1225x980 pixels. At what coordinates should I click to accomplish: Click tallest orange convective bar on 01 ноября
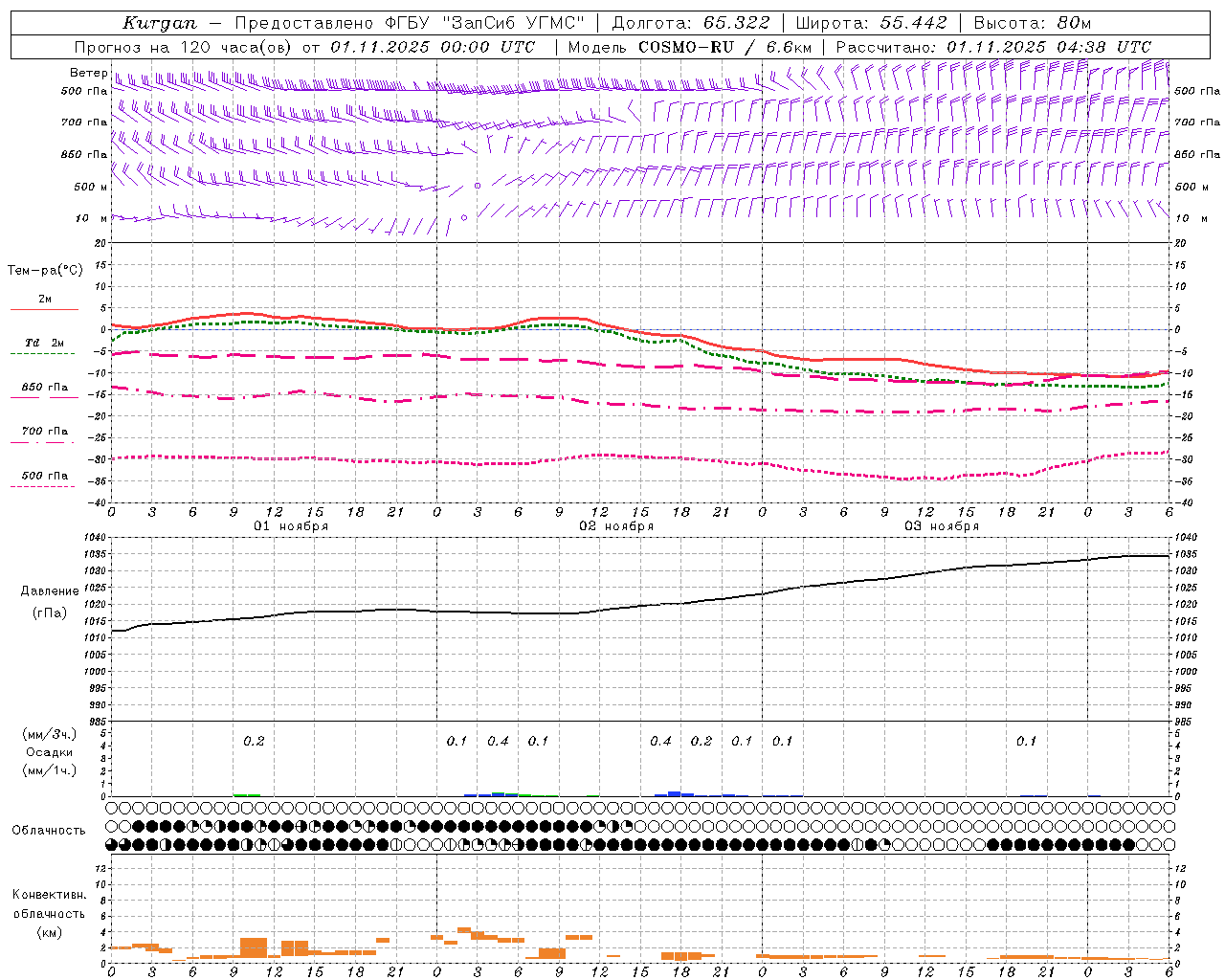254,947
